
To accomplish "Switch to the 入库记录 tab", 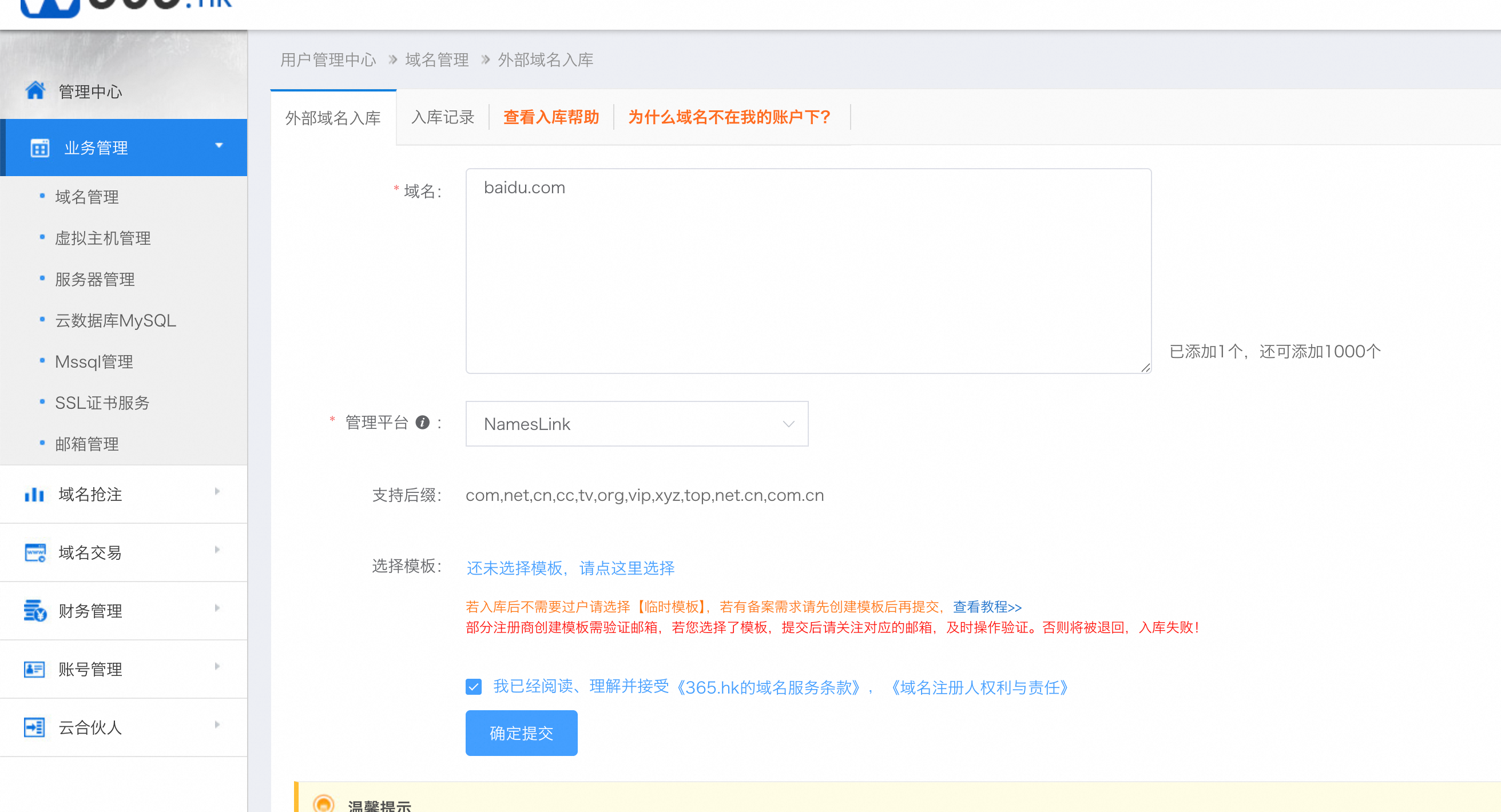I will pos(443,117).
